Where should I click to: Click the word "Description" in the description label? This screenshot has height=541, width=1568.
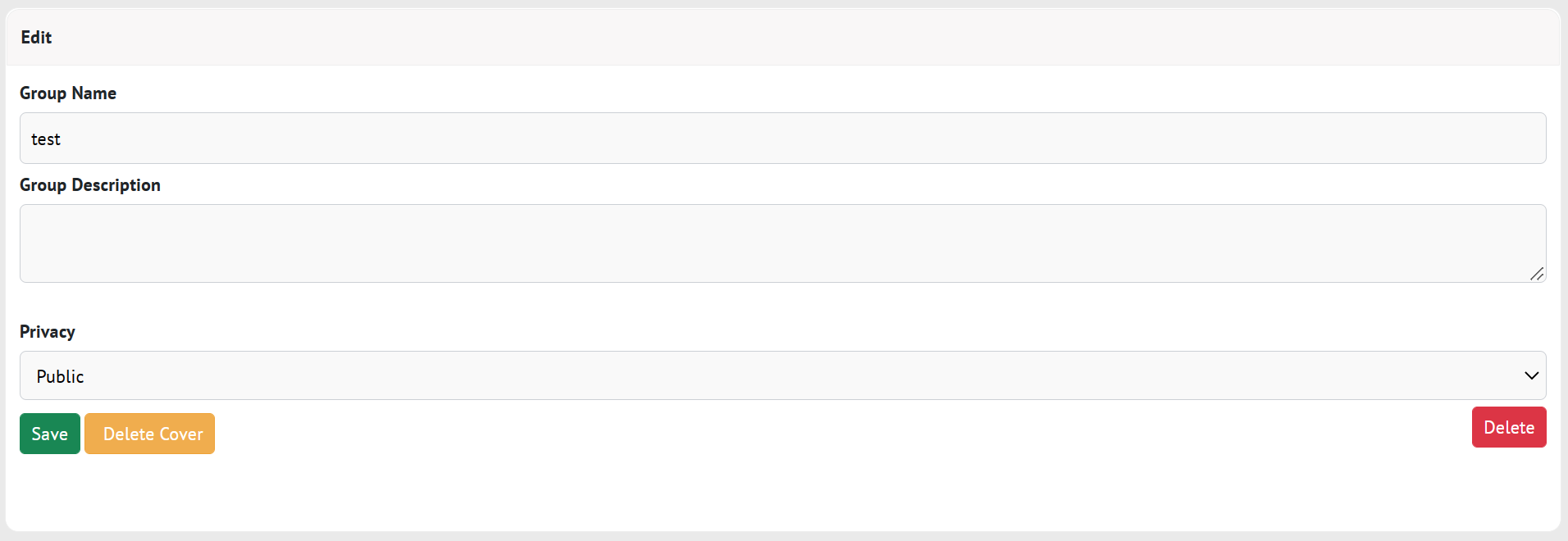(116, 185)
